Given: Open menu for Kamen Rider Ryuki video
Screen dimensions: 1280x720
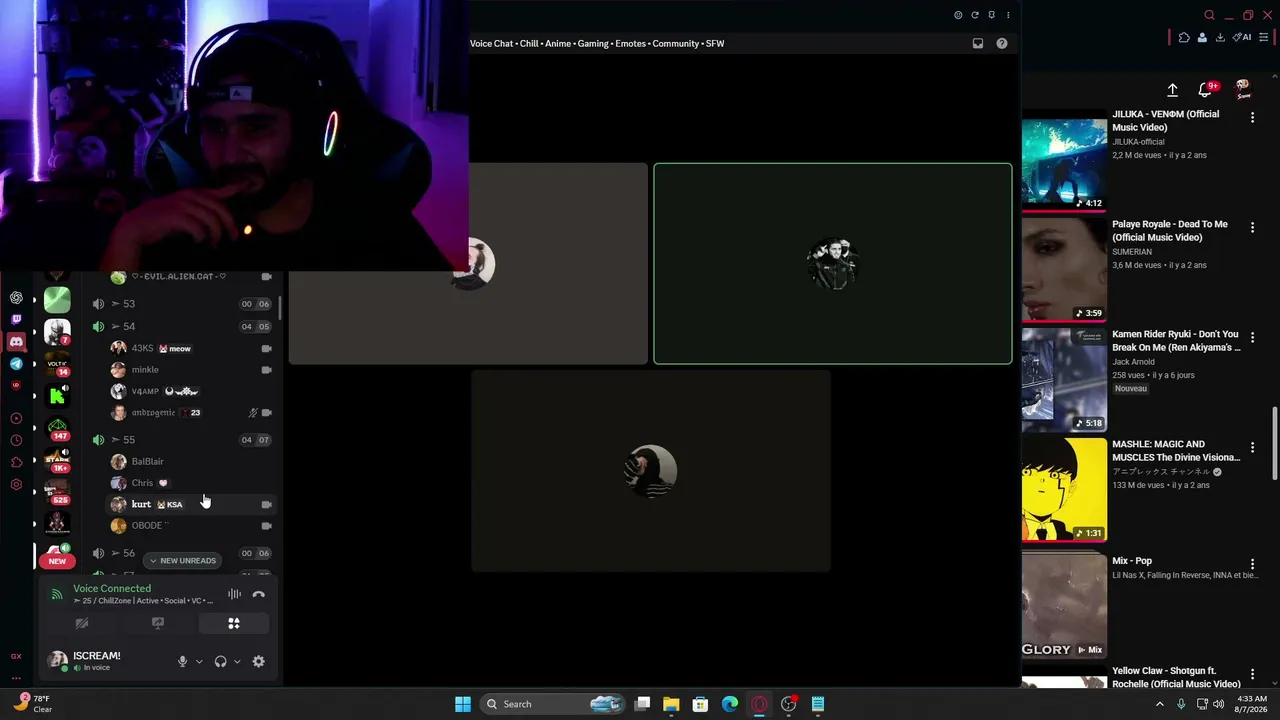Looking at the screenshot, I should pos(1252,338).
